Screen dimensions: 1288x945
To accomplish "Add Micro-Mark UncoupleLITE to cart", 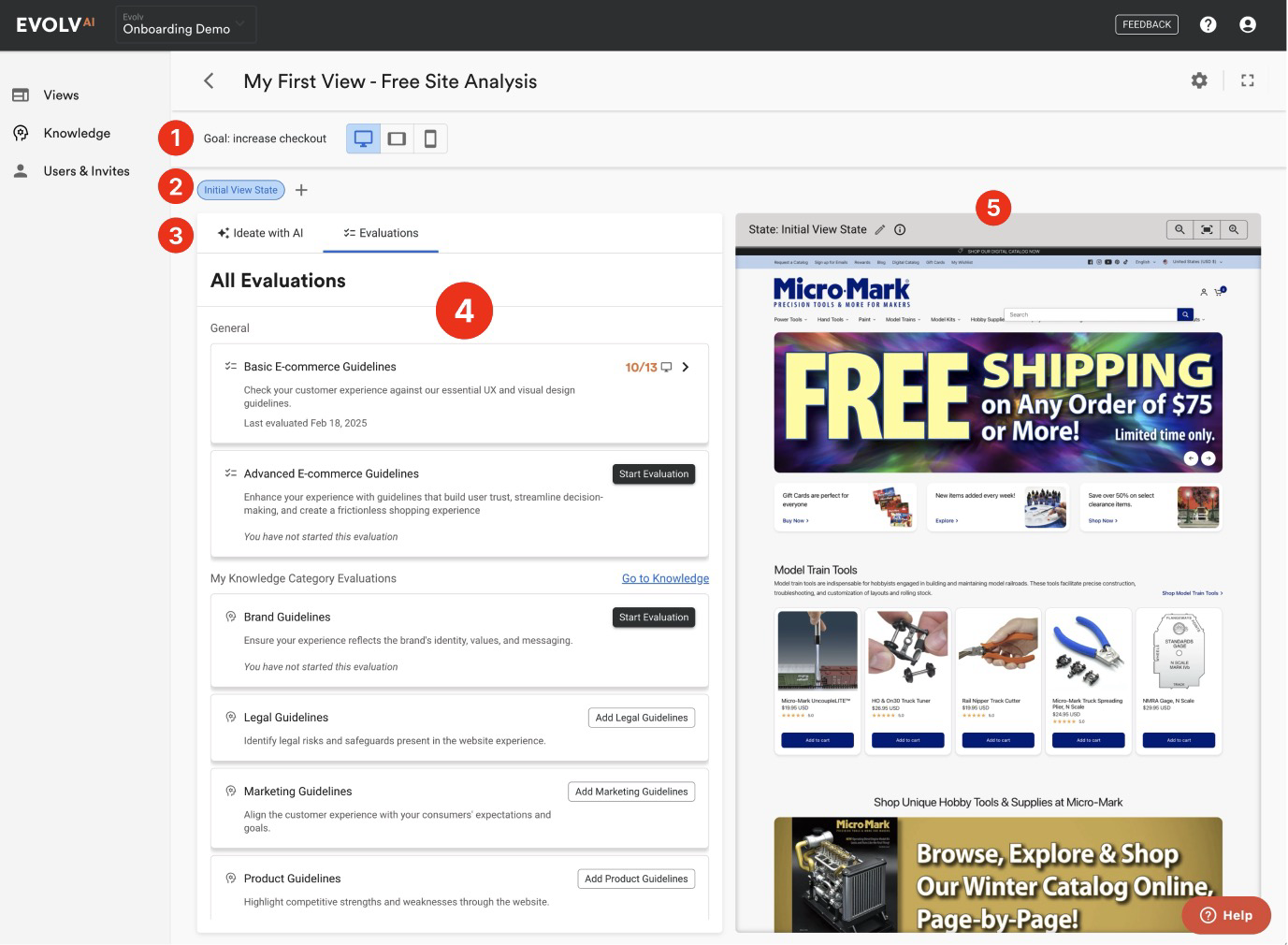I will pos(818,740).
